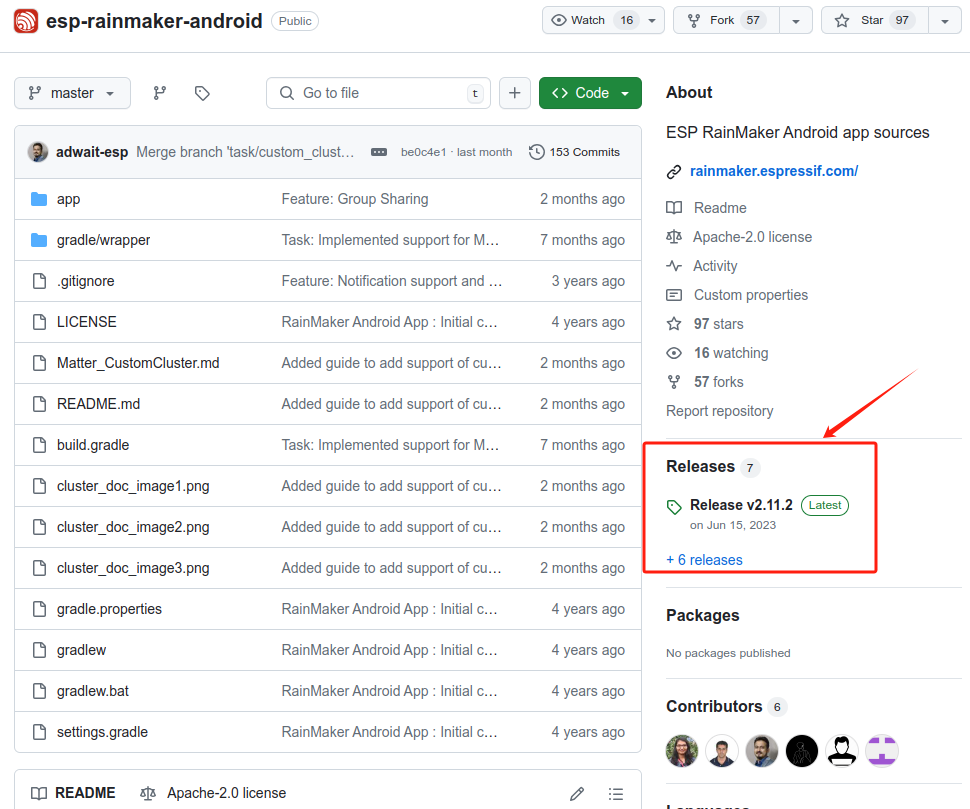The width and height of the screenshot is (970, 809).
Task: Click Report repository link
Action: coord(719,411)
